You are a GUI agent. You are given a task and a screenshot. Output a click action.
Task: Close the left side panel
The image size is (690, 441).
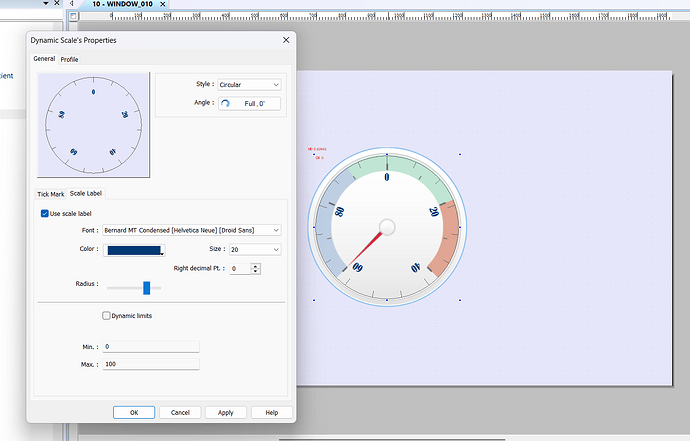pyautogui.click(x=56, y=4)
